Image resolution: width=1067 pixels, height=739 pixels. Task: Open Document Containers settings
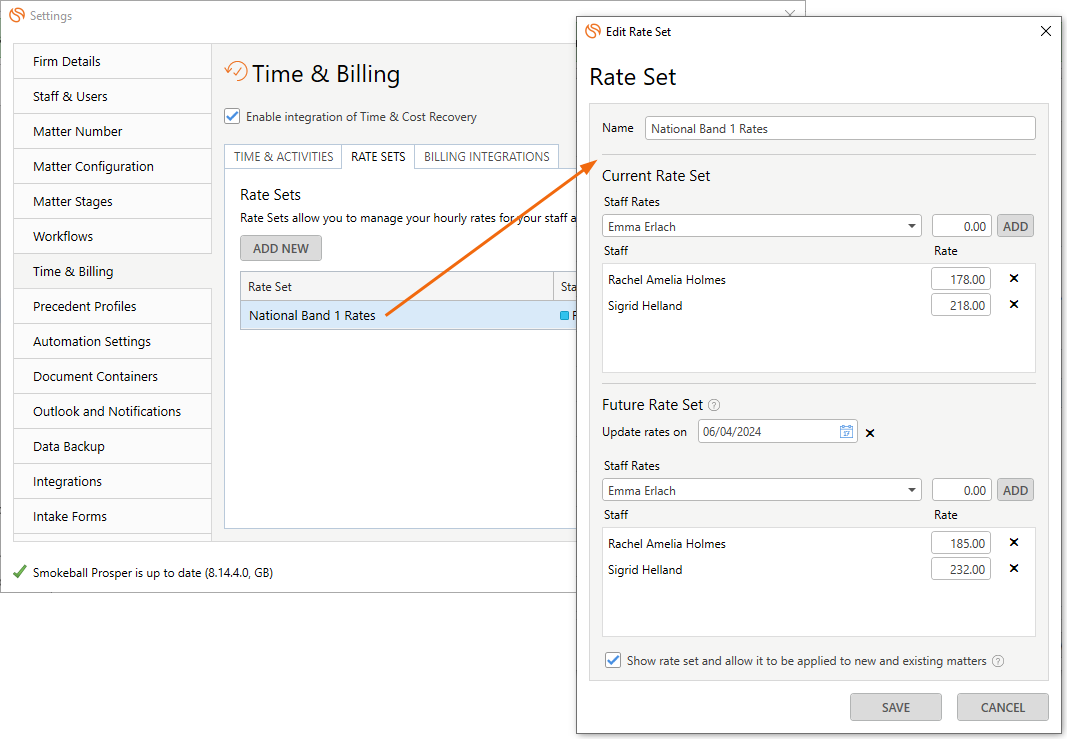click(x=112, y=376)
